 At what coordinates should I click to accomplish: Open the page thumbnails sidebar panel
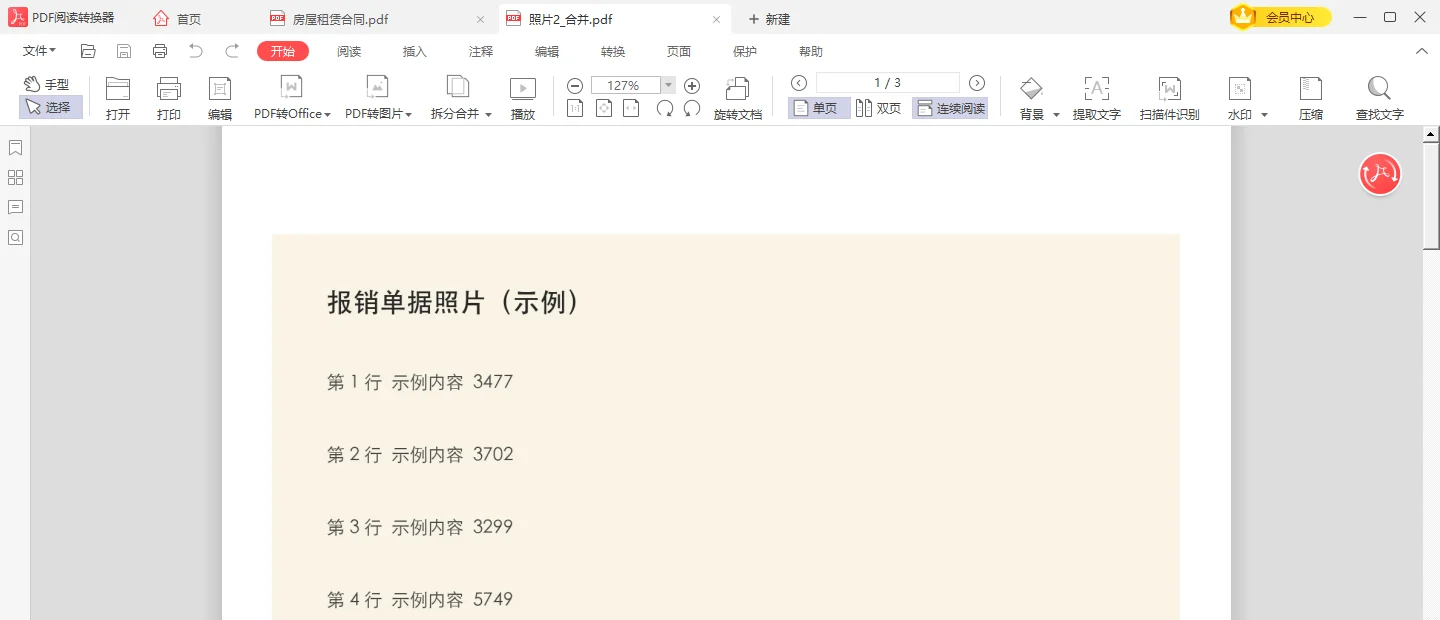pyautogui.click(x=15, y=178)
